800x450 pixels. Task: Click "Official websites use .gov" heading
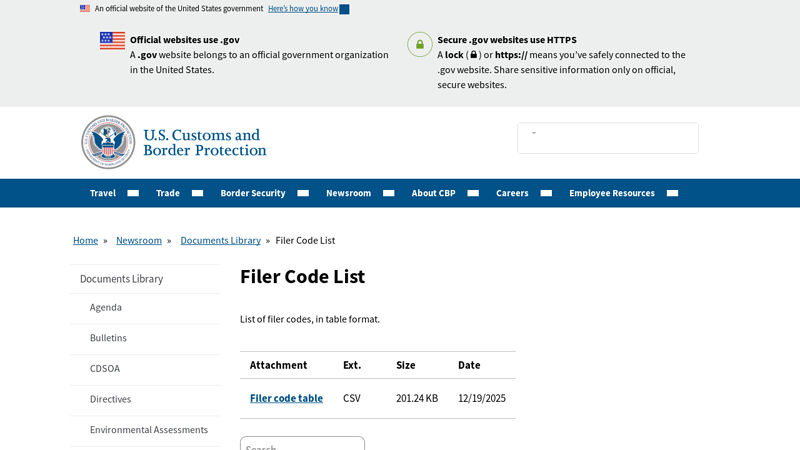pos(184,40)
